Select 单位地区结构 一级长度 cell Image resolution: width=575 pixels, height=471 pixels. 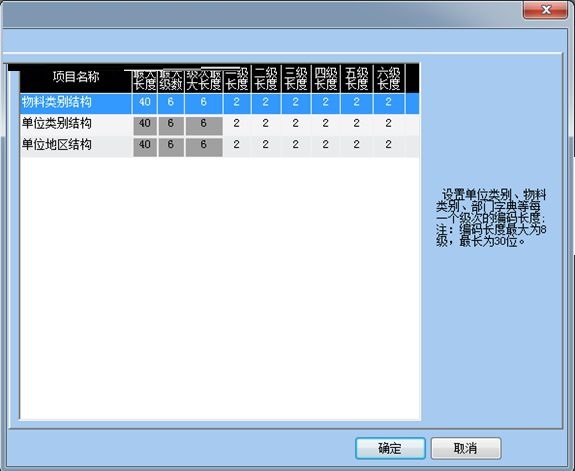[237, 145]
